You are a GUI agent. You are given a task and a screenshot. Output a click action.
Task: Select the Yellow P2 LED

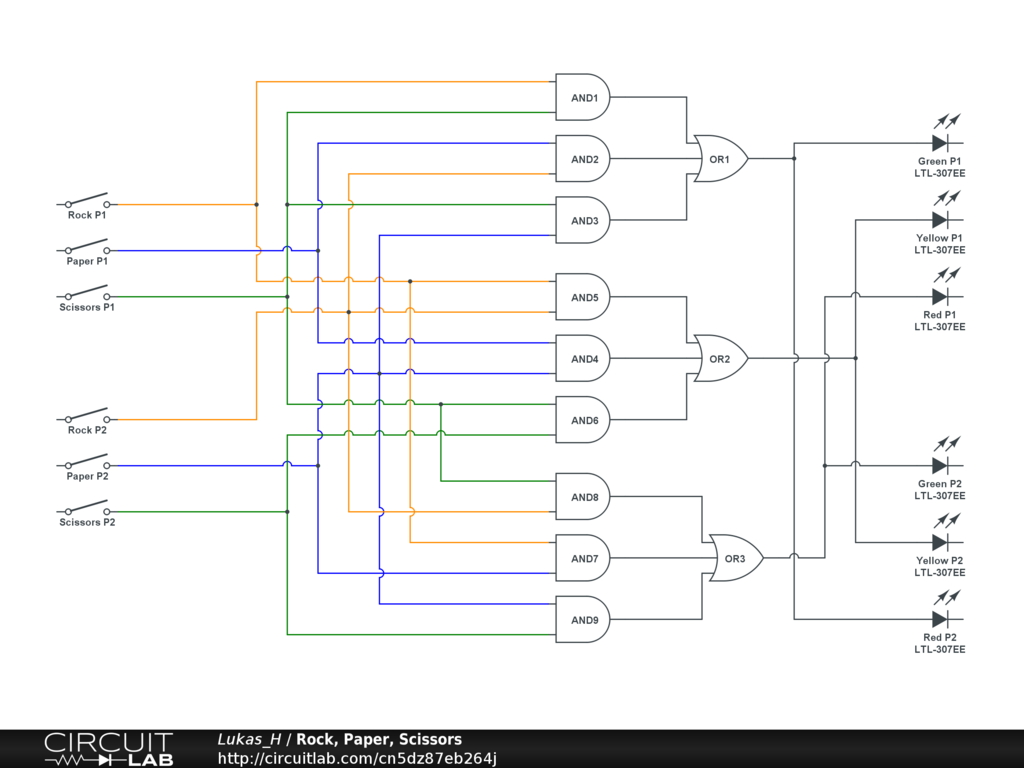[x=939, y=543]
